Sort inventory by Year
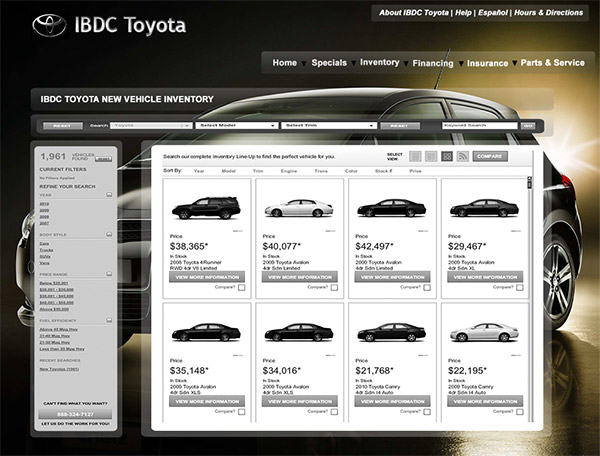Image resolution: width=600 pixels, height=456 pixels. pos(199,171)
